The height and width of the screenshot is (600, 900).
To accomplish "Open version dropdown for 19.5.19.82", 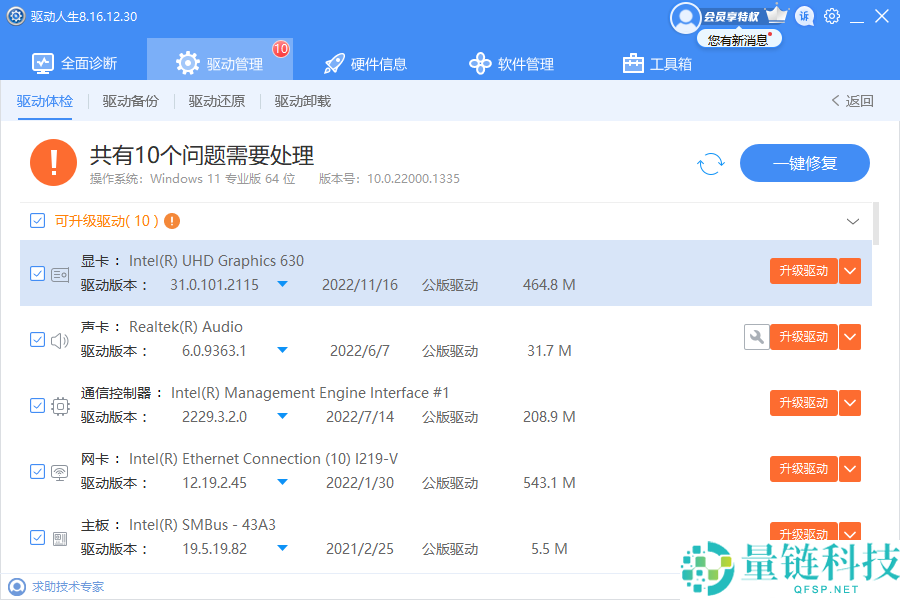I will click(x=282, y=548).
